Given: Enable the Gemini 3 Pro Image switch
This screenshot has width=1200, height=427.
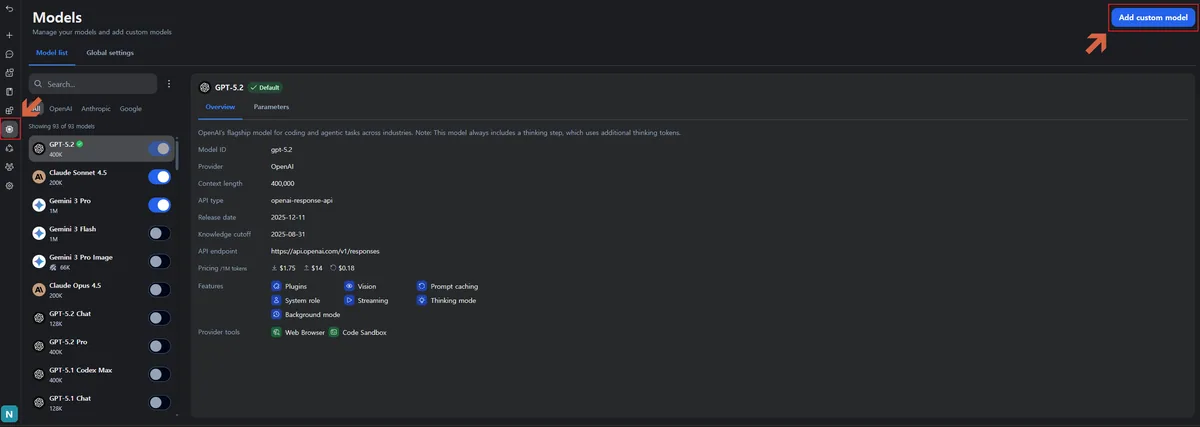Looking at the screenshot, I should 159,261.
